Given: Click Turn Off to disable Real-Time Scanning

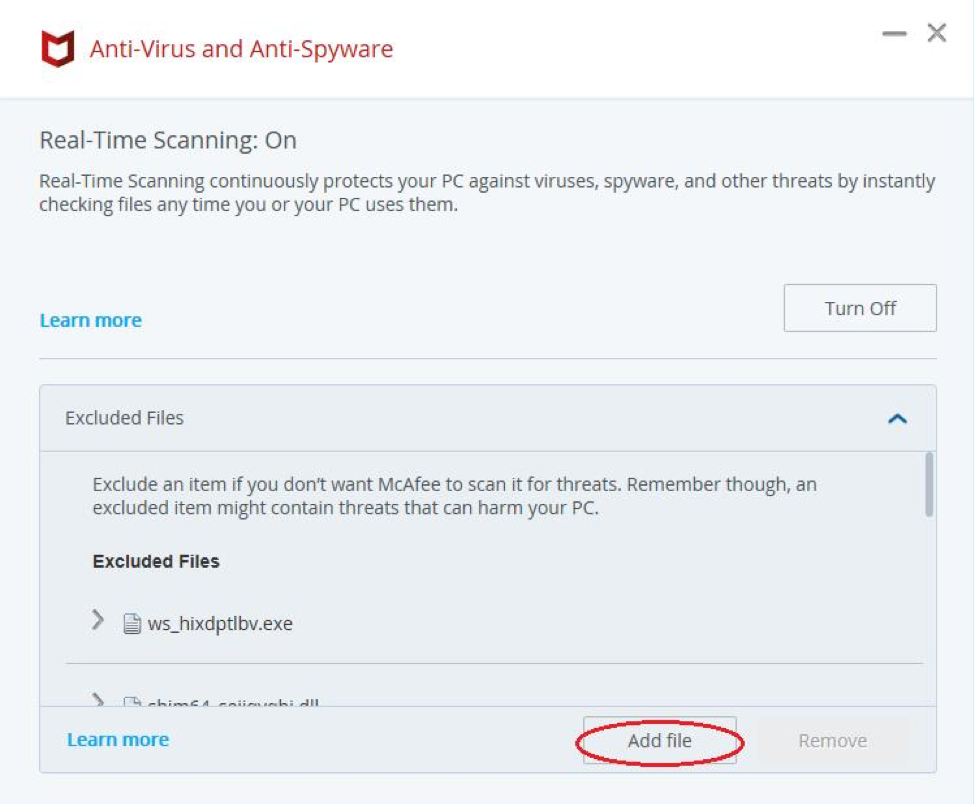Looking at the screenshot, I should click(859, 308).
